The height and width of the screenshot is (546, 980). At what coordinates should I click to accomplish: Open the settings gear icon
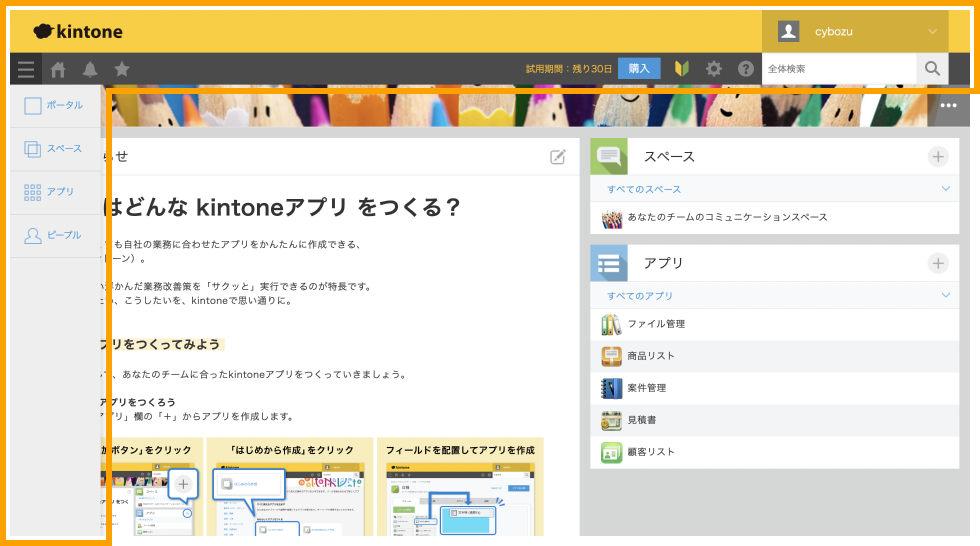click(x=713, y=69)
